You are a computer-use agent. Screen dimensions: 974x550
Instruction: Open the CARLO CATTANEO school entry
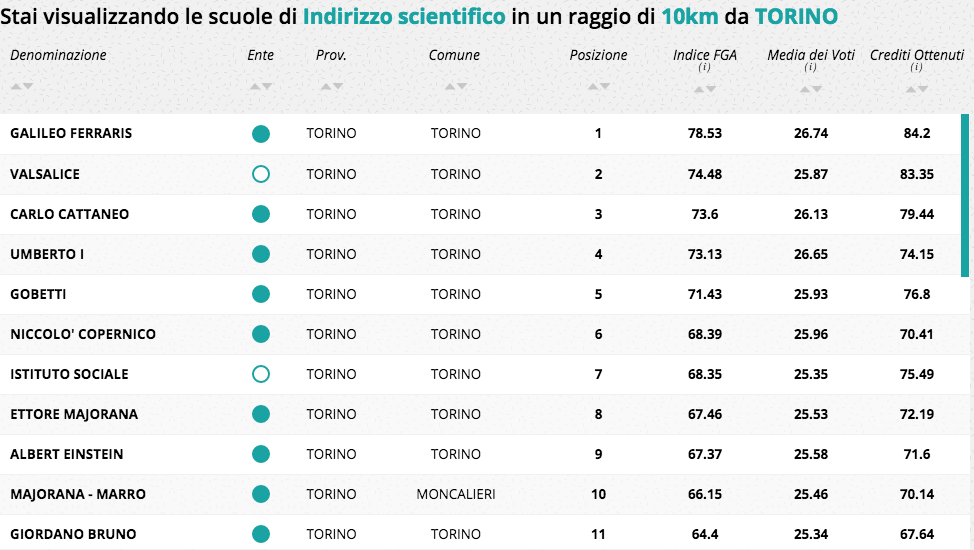tap(70, 214)
